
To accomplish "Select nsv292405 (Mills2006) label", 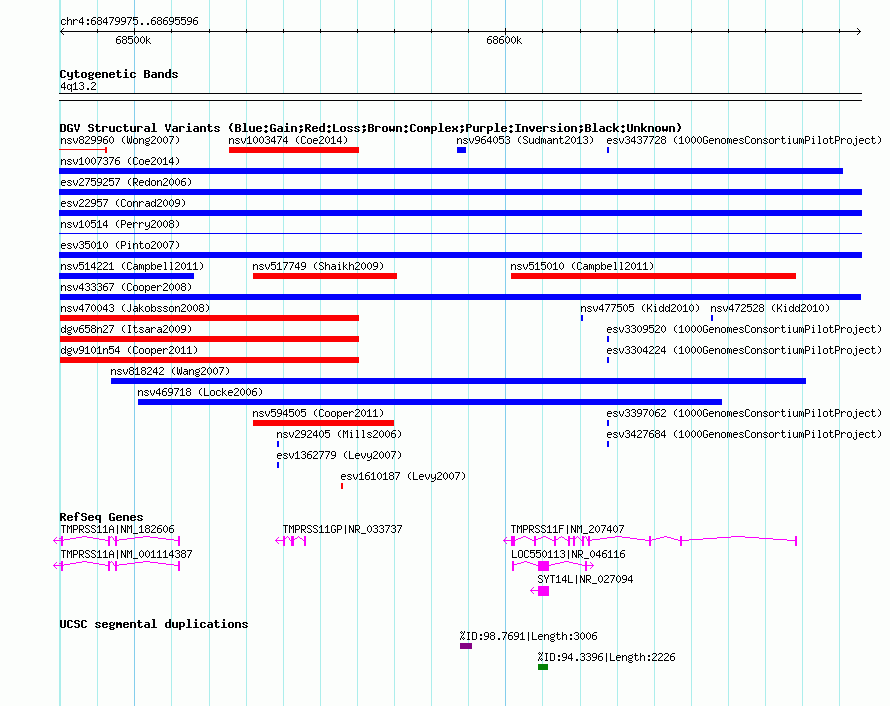I will click(339, 434).
